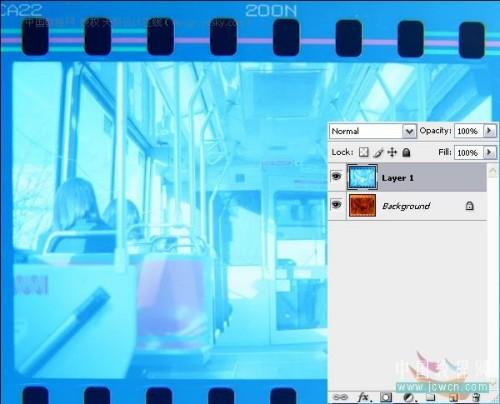The image size is (500, 404).
Task: Hide Layer 1 with eye icon
Action: pyautogui.click(x=337, y=176)
